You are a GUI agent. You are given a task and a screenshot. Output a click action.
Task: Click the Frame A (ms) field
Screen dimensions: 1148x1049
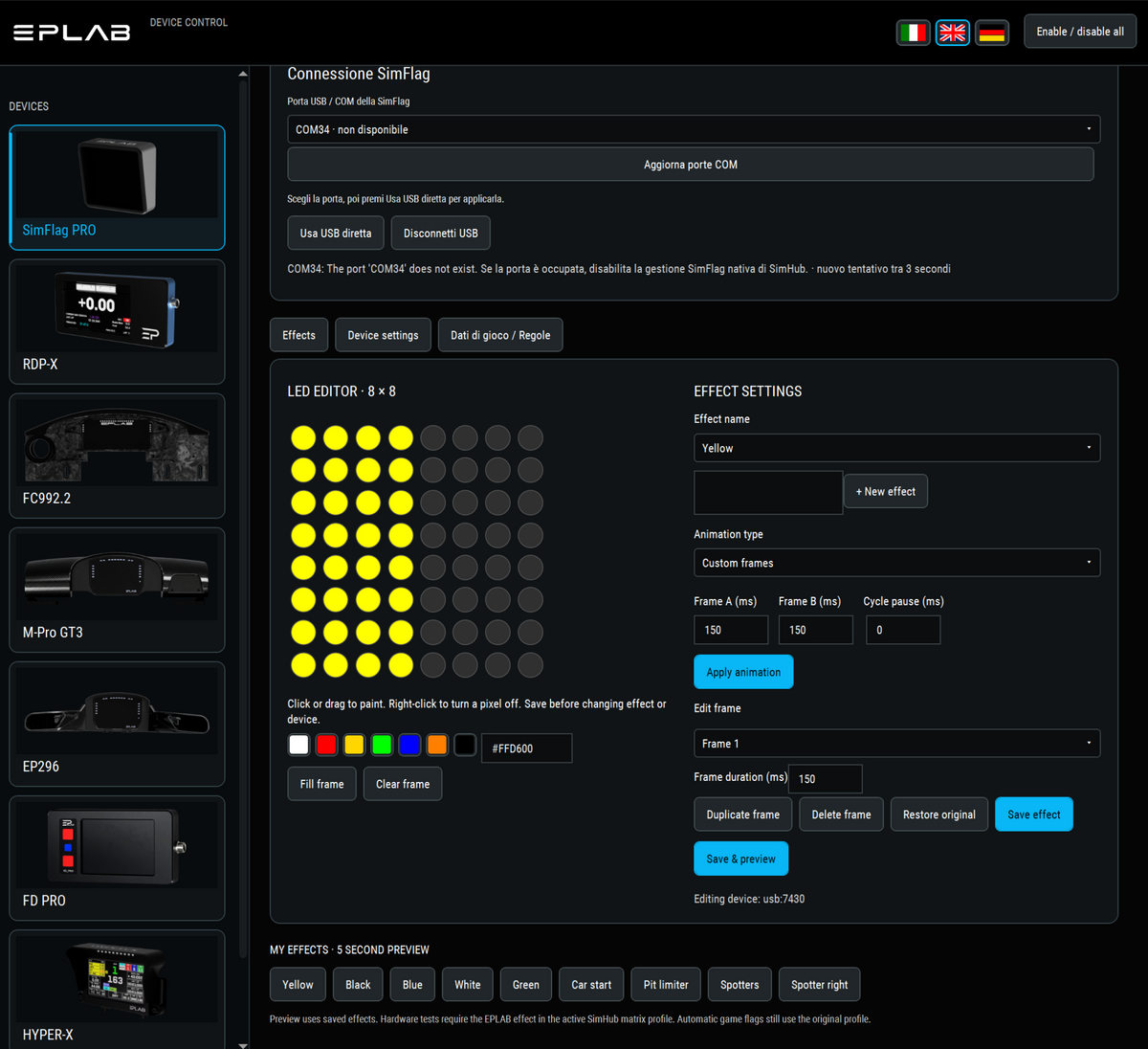[731, 630]
